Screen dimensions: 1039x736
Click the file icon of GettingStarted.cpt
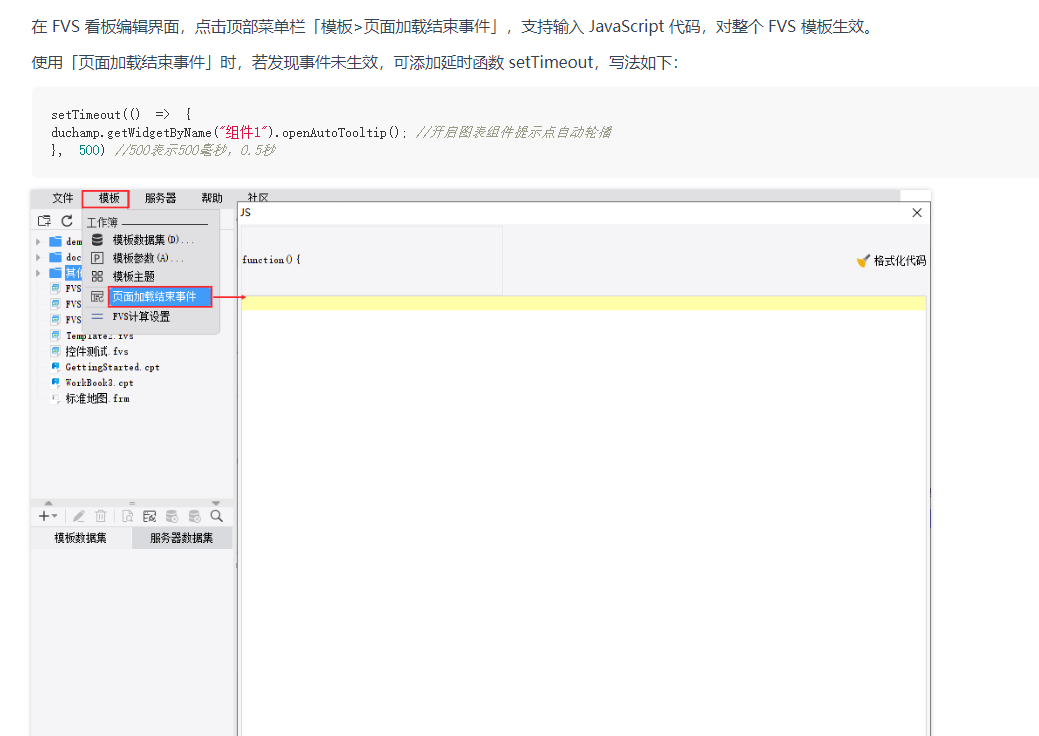pos(56,367)
